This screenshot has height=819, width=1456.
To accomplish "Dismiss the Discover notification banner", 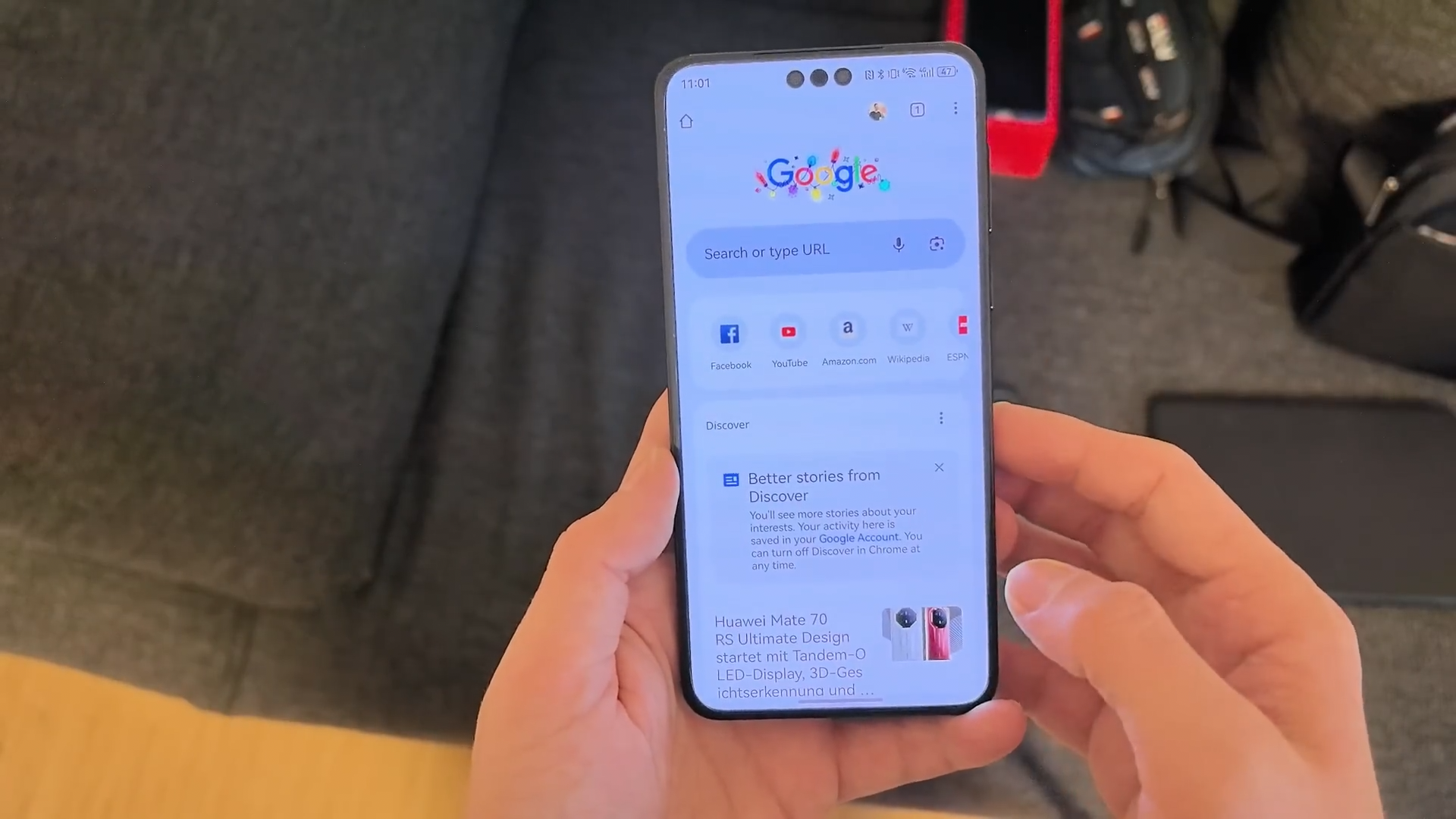I will (939, 467).
